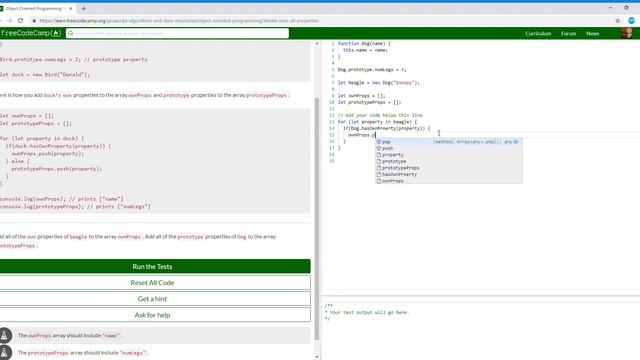Click the scroll-down arrow of instructions panel

317,357
